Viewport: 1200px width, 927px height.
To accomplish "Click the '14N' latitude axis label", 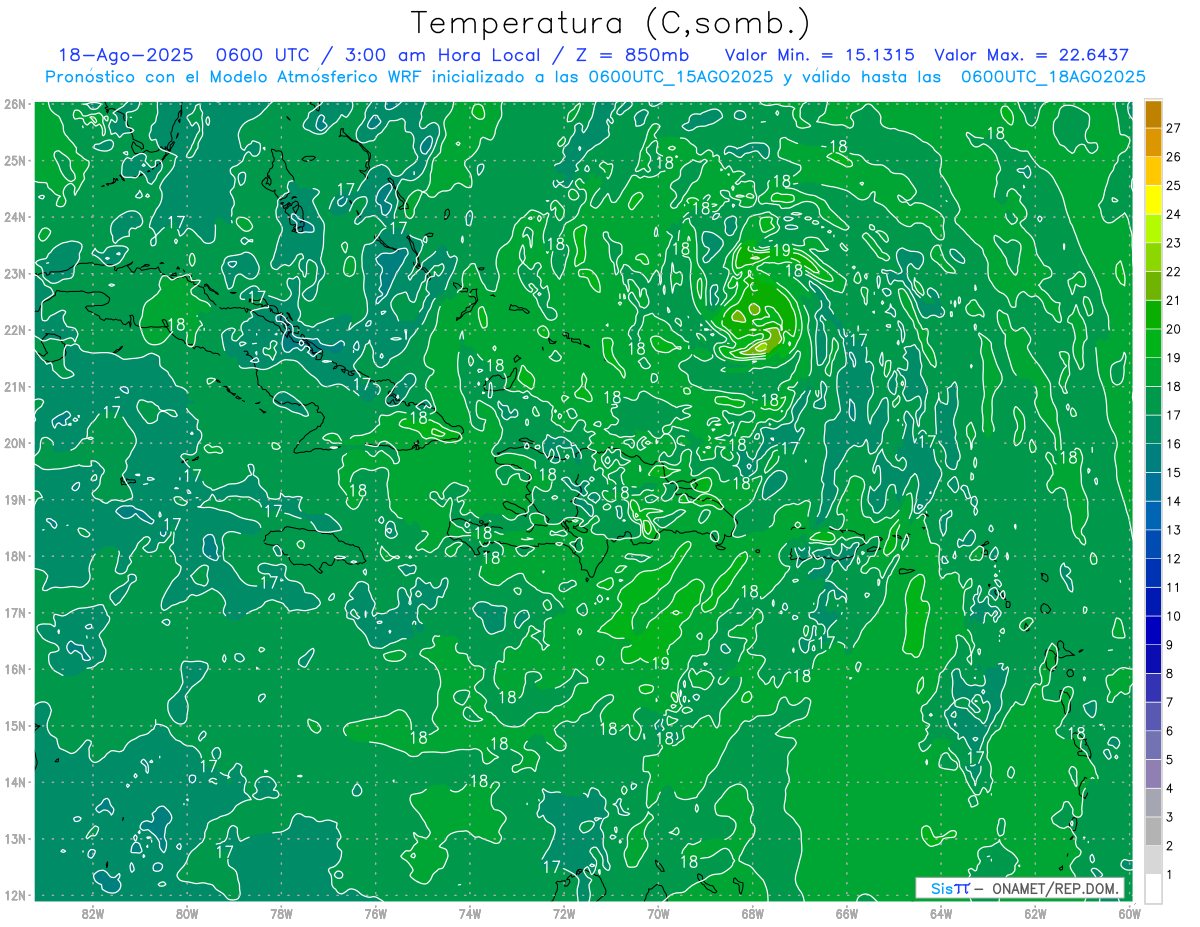I will [x=15, y=782].
